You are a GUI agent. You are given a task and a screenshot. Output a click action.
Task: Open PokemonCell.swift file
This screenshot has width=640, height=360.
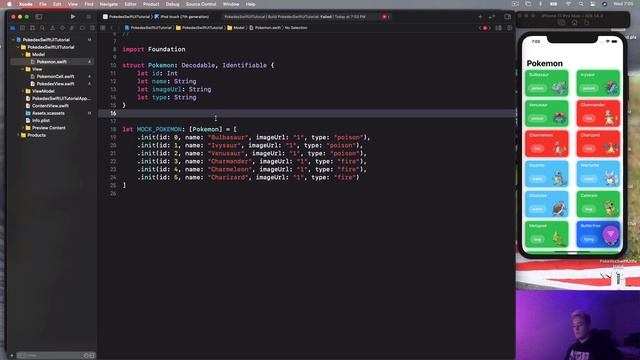pyautogui.click(x=56, y=76)
